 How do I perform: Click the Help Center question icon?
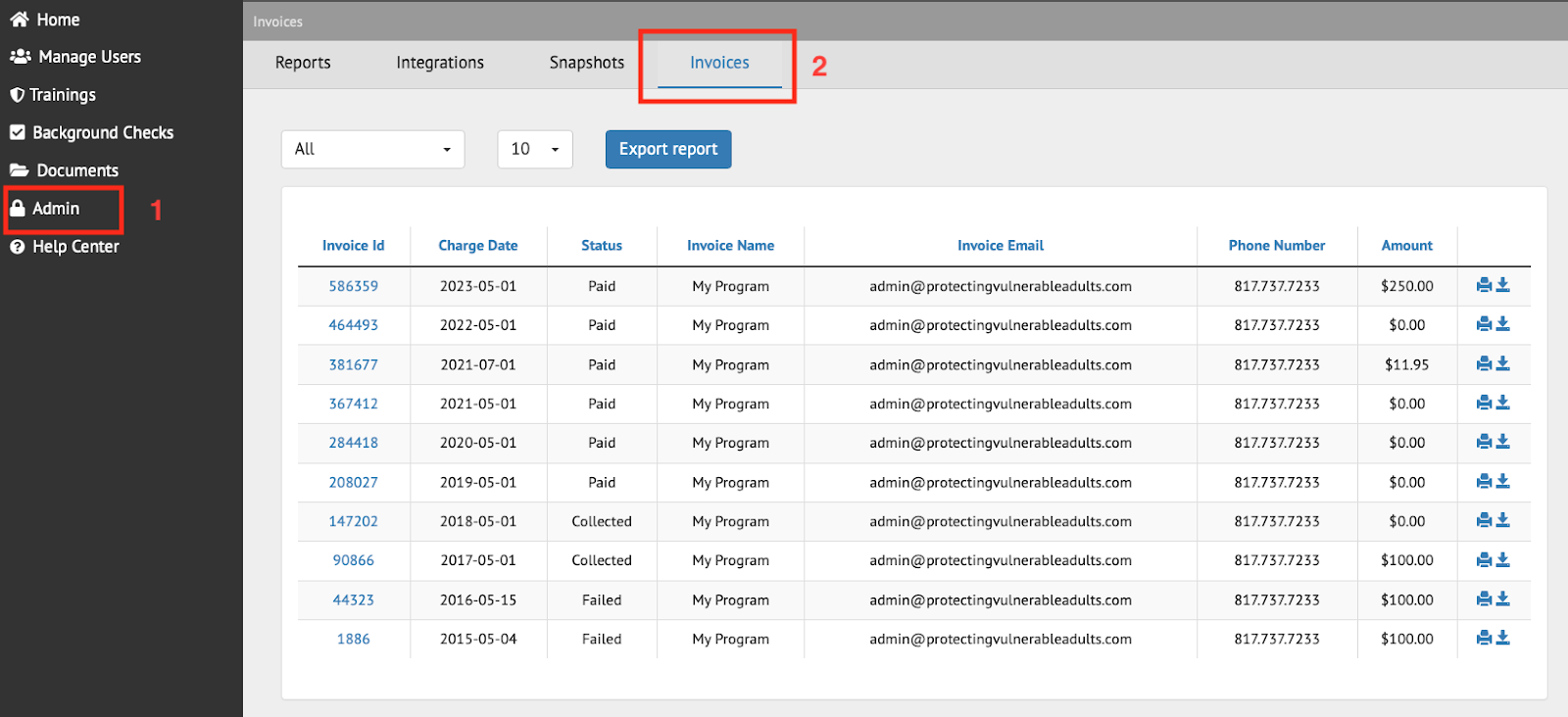click(17, 247)
